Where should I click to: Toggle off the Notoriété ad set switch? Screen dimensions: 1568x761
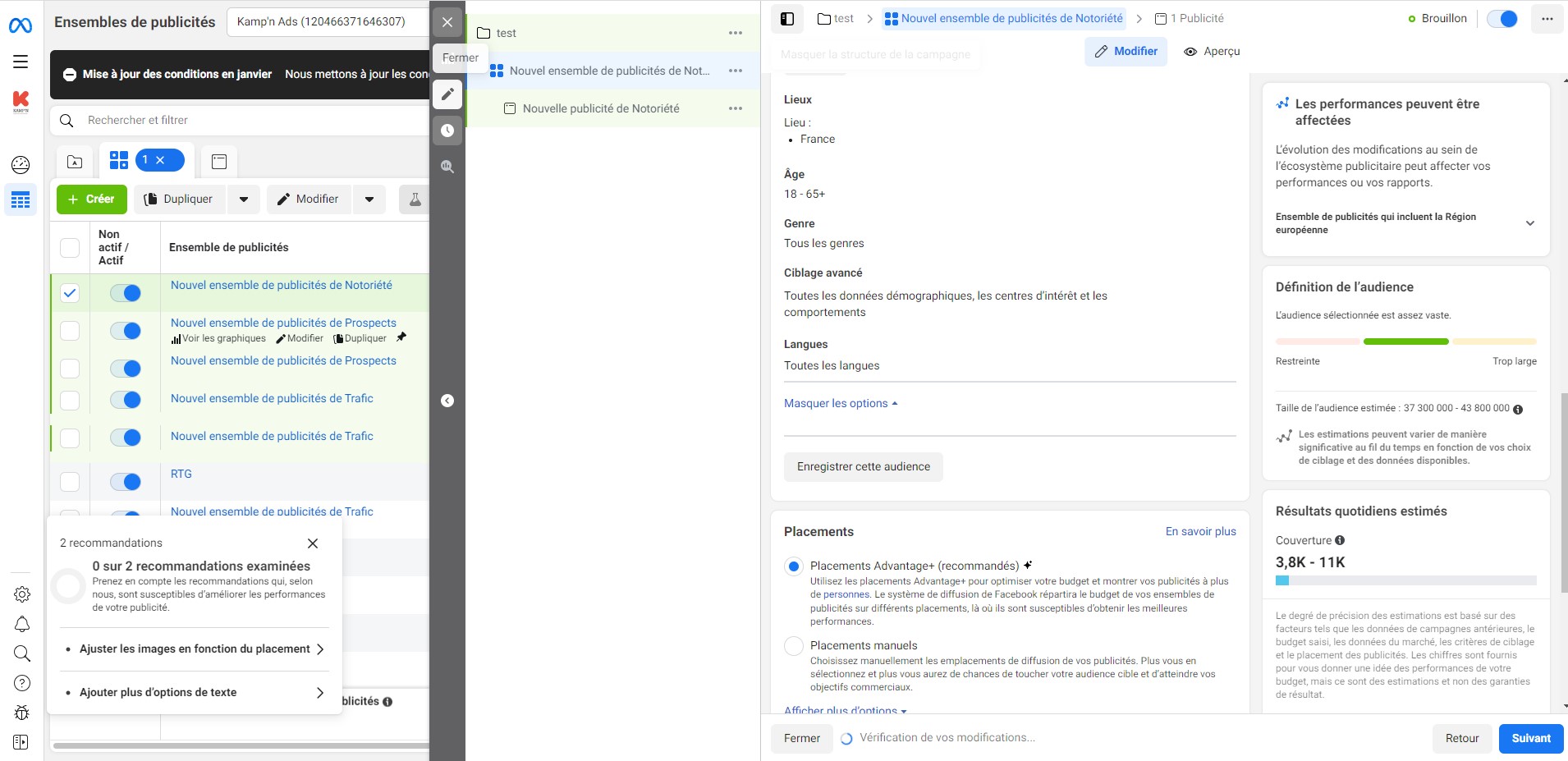tap(126, 293)
